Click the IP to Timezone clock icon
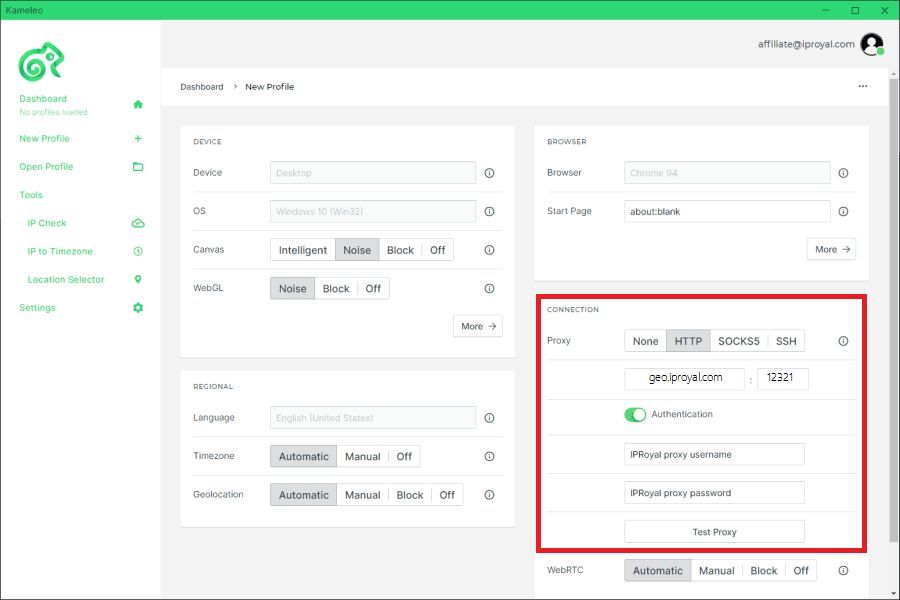Viewport: 900px width, 600px height. click(138, 251)
